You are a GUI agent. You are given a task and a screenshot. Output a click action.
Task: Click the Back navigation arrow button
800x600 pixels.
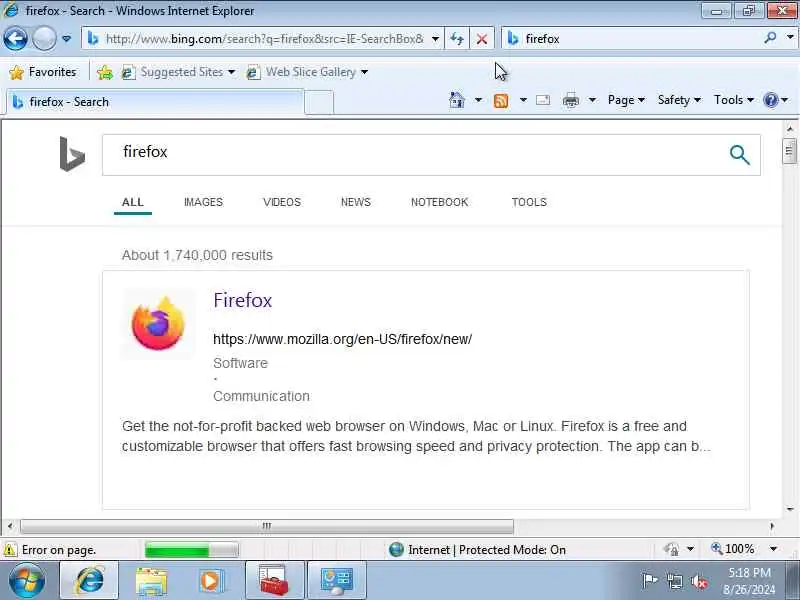click(15, 38)
